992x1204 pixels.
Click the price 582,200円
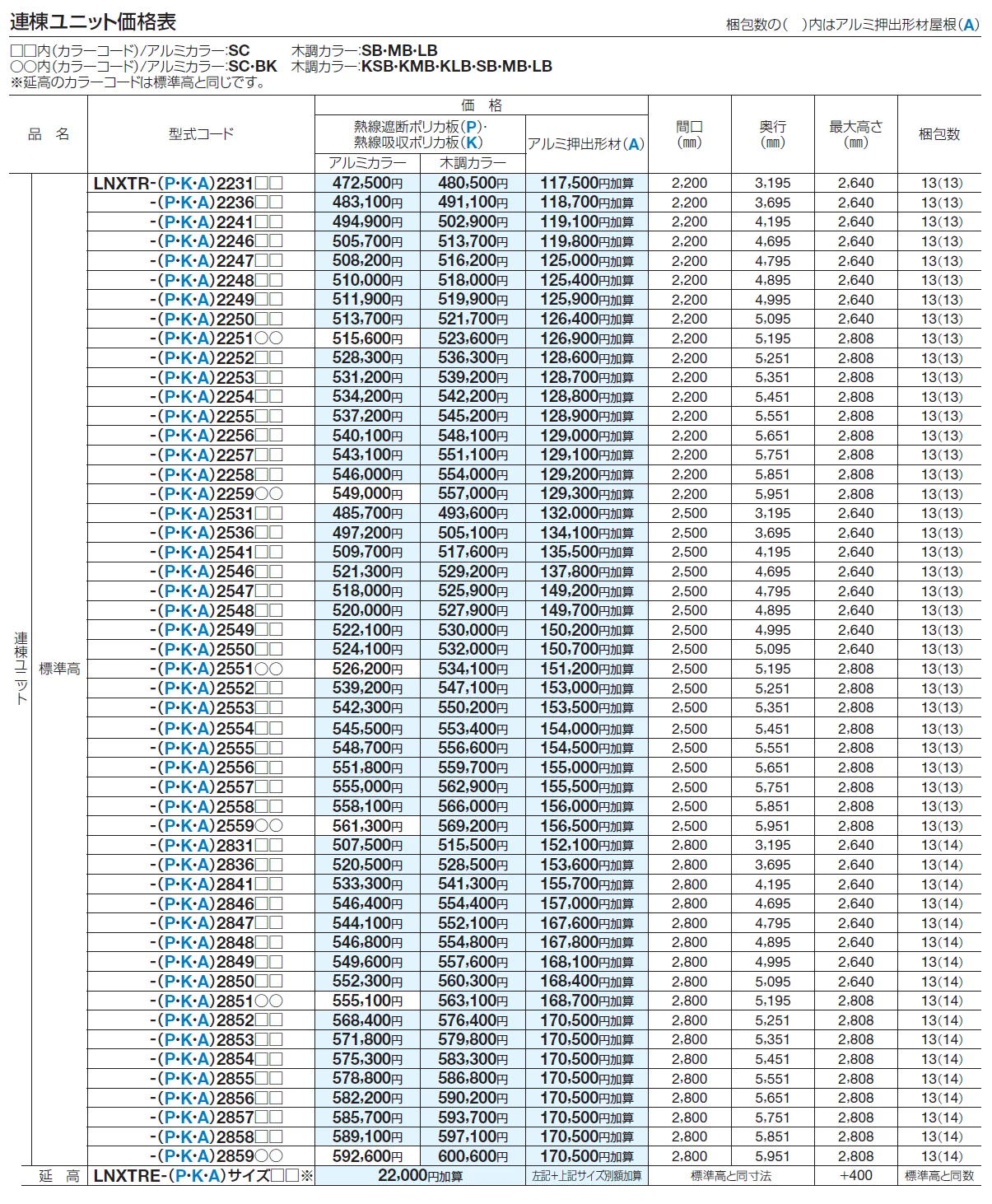367,1098
